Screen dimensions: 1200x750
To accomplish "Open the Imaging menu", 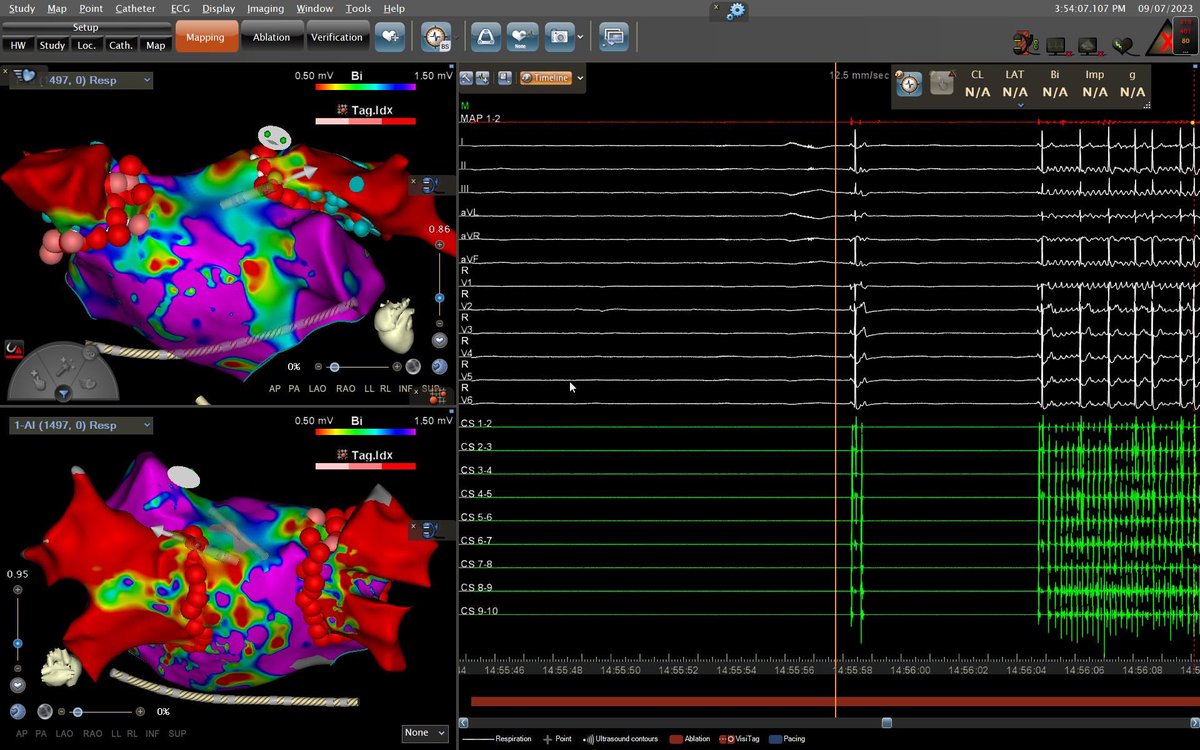I will click(x=265, y=8).
